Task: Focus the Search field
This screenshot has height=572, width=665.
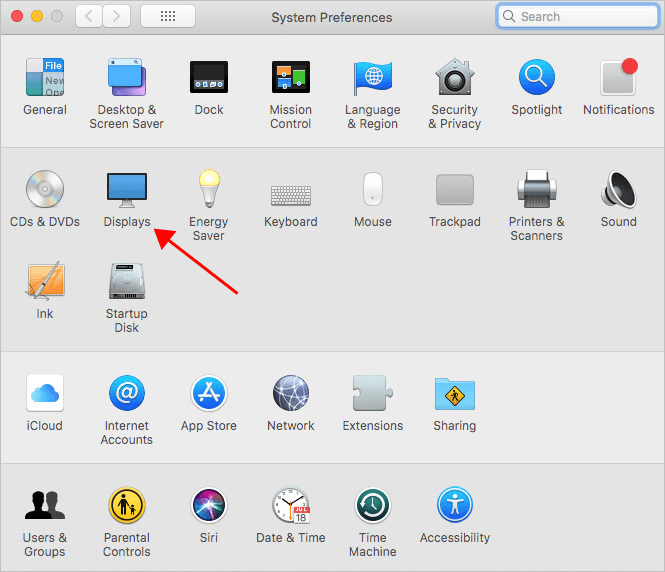Action: point(578,16)
